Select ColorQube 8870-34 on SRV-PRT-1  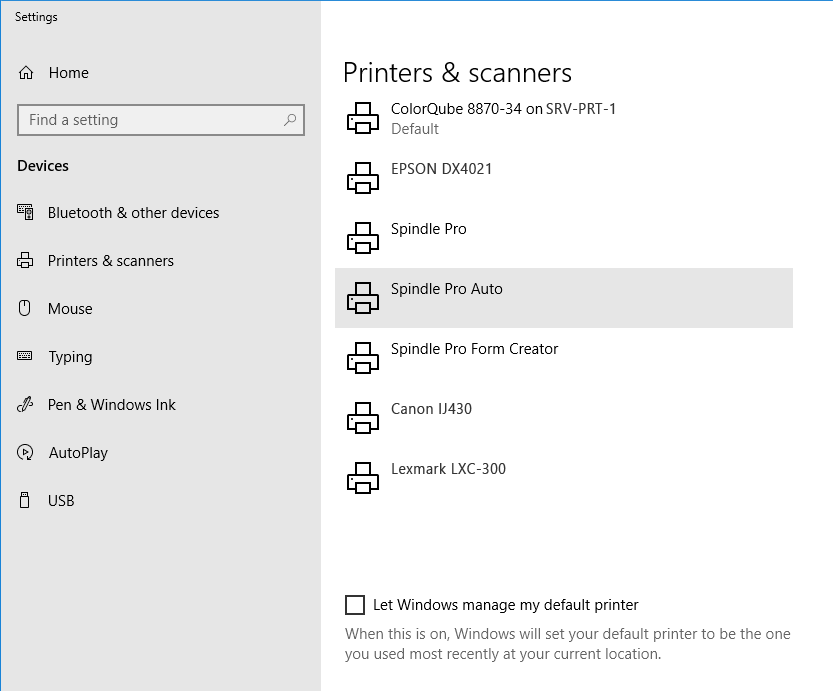503,109
